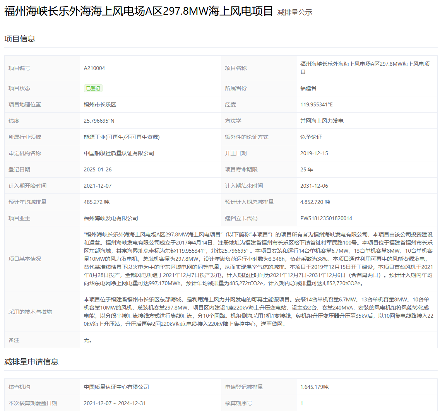Viewport: 440px width, 414px height.
Task: Click the small tag beside the page title
Action: (x=295, y=12)
